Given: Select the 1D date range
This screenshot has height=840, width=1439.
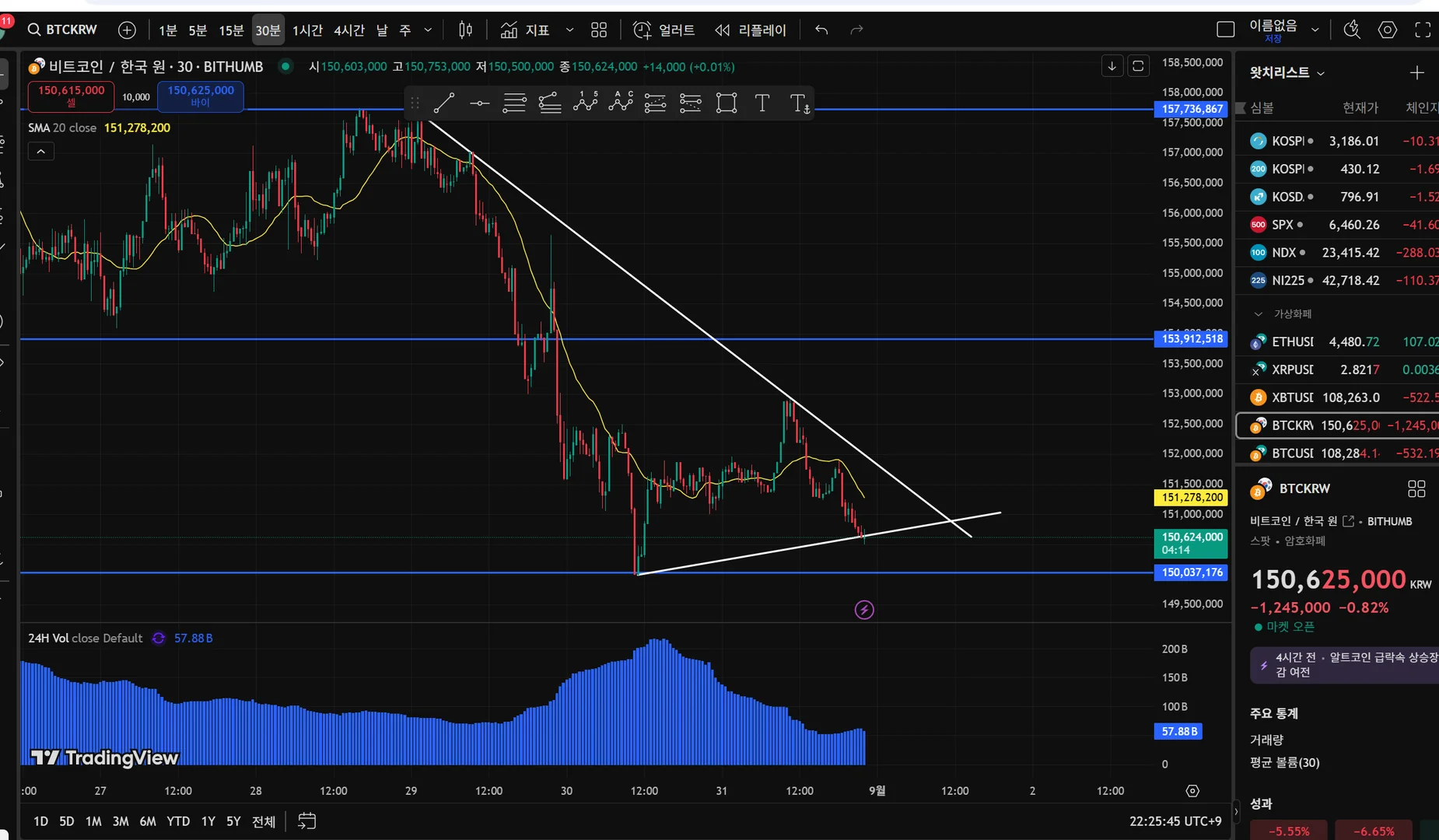Looking at the screenshot, I should [41, 821].
